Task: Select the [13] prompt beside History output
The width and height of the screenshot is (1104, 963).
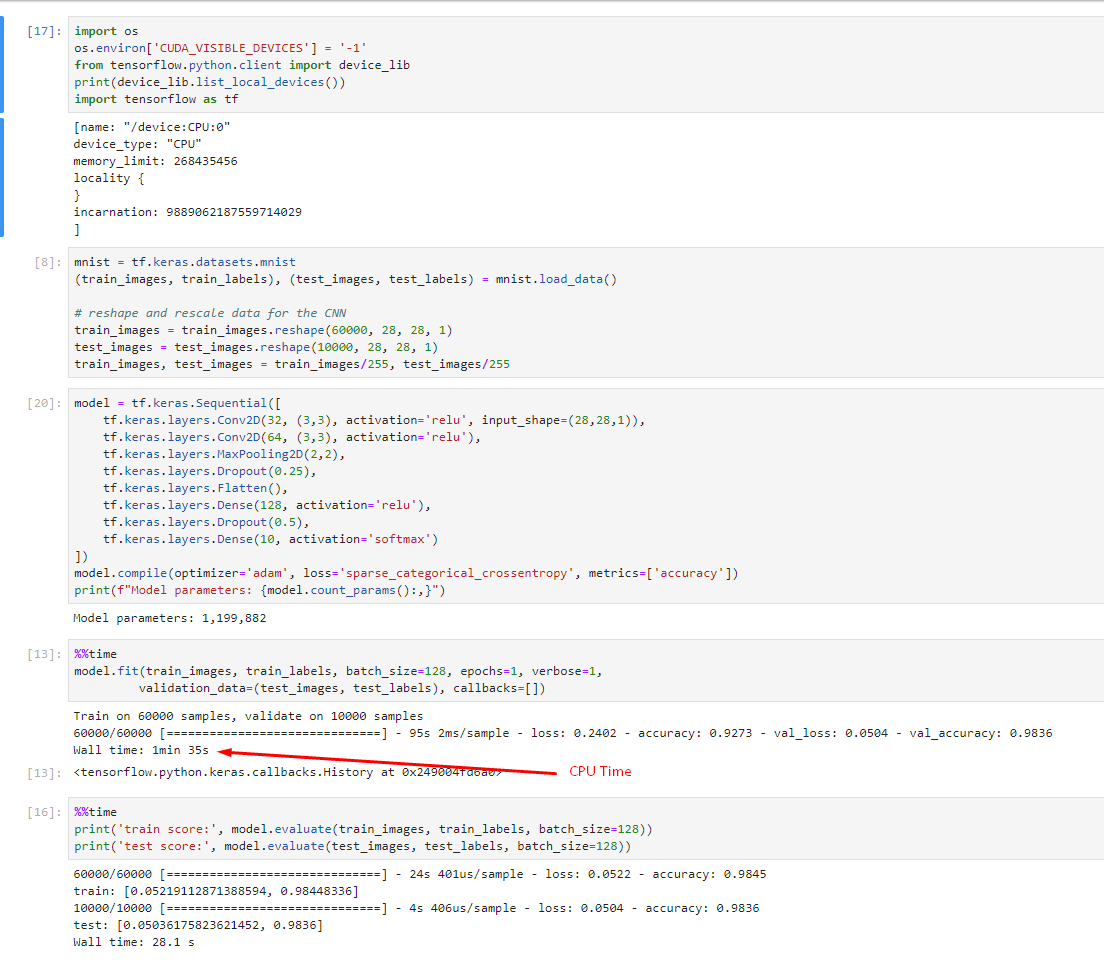Action: (44, 773)
